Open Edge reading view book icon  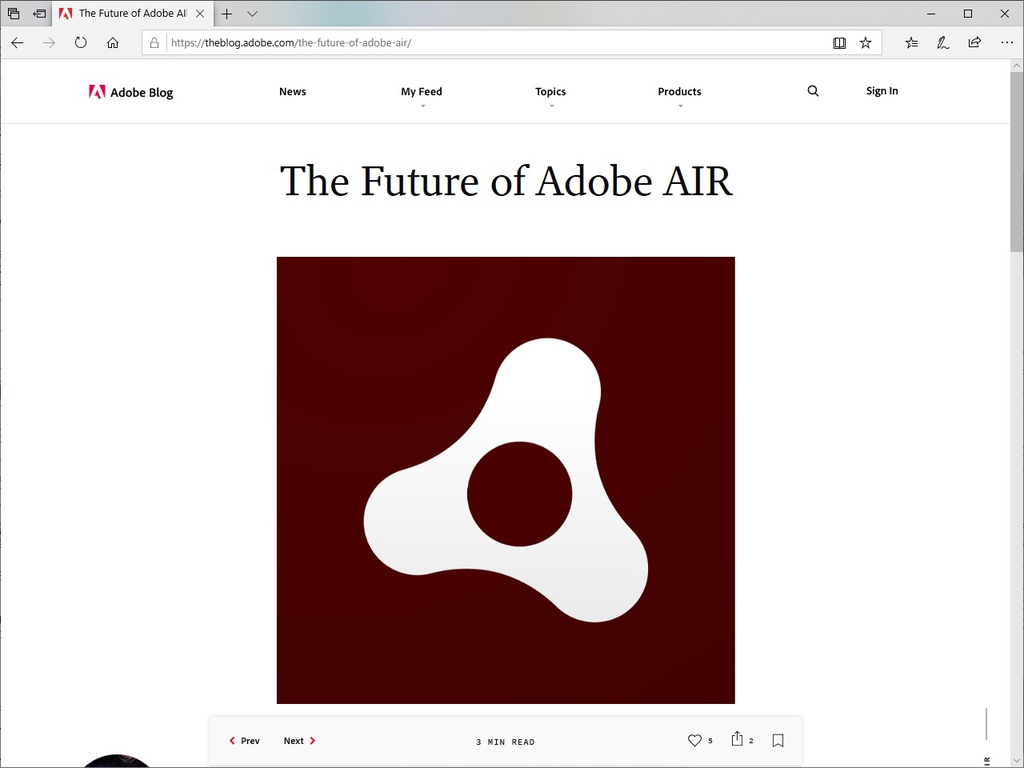[838, 43]
